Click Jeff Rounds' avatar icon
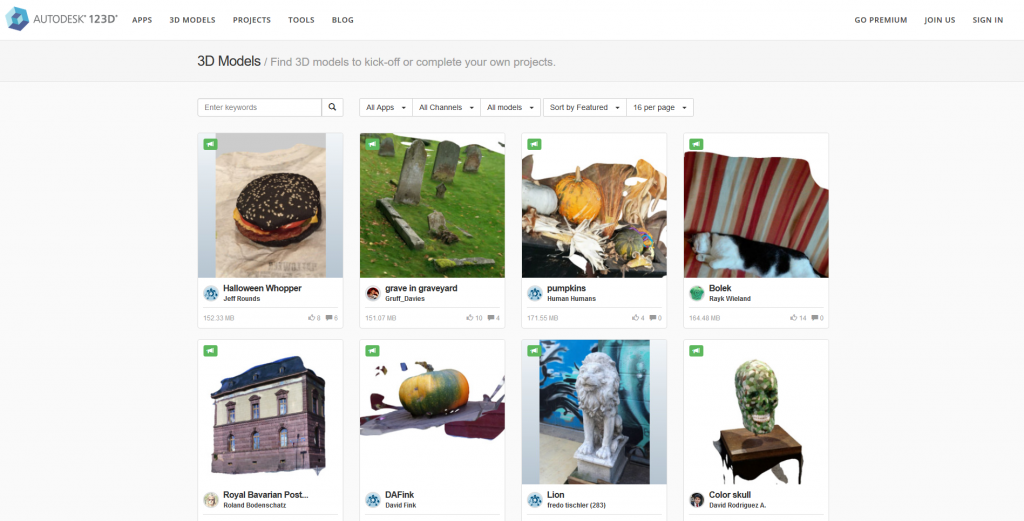 click(x=211, y=293)
